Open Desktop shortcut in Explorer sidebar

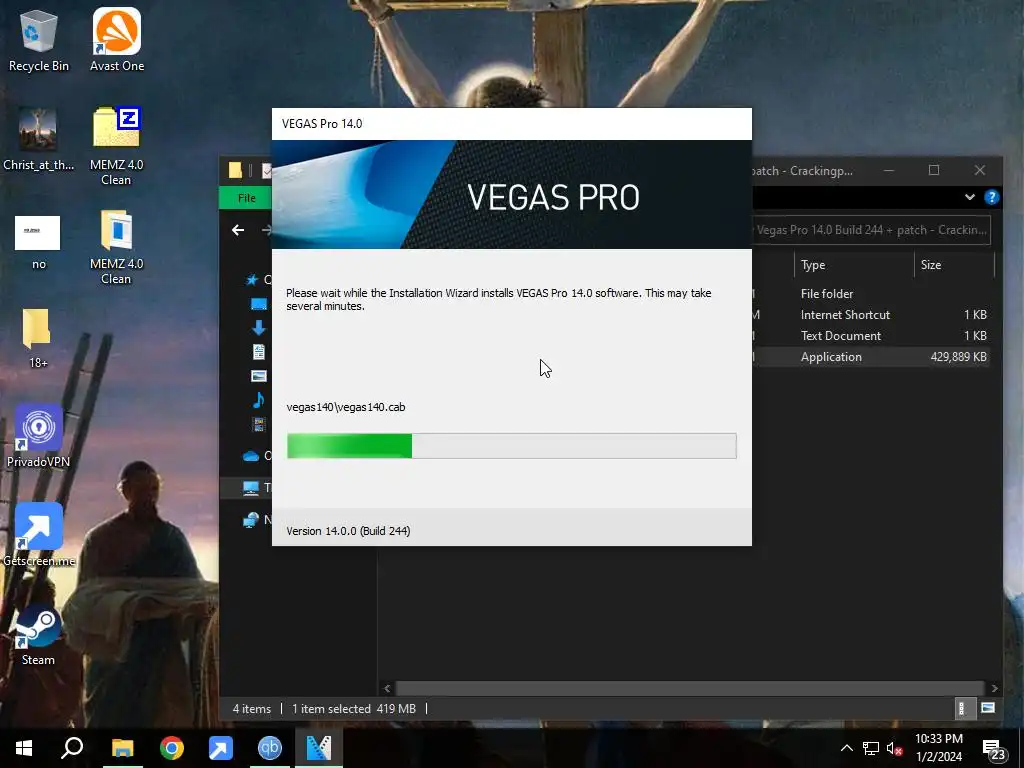259,304
